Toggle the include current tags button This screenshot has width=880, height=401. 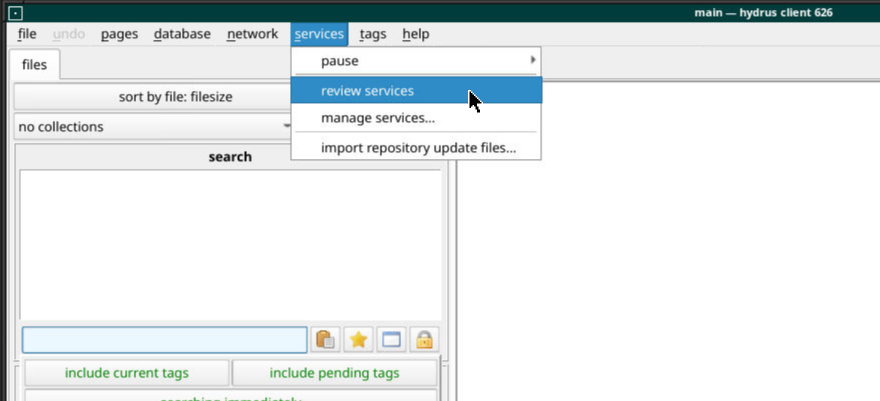[x=126, y=373]
